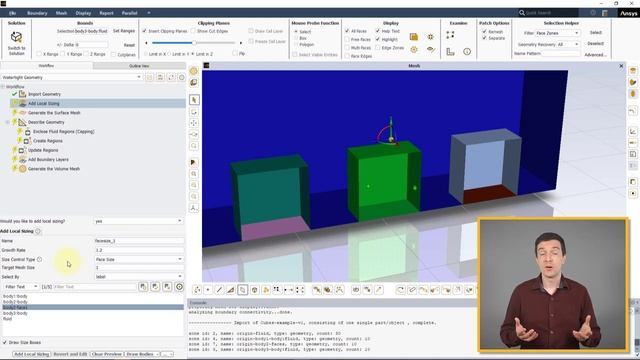This screenshot has height=360, width=640.
Task: Switch to the Outline View tab
Action: click(139, 66)
